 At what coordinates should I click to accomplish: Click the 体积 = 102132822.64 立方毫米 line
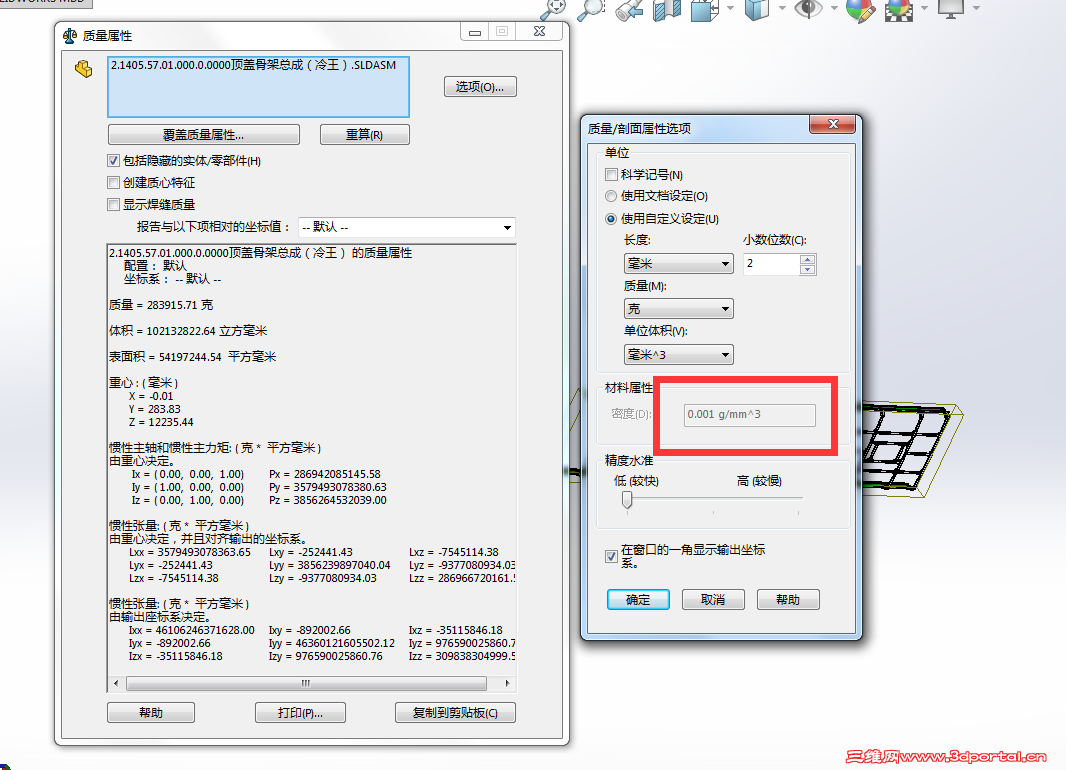(x=188, y=331)
